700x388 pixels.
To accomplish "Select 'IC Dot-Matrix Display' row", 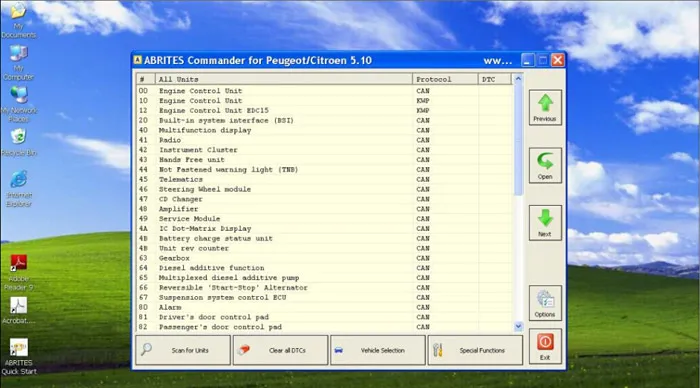I will point(325,228).
